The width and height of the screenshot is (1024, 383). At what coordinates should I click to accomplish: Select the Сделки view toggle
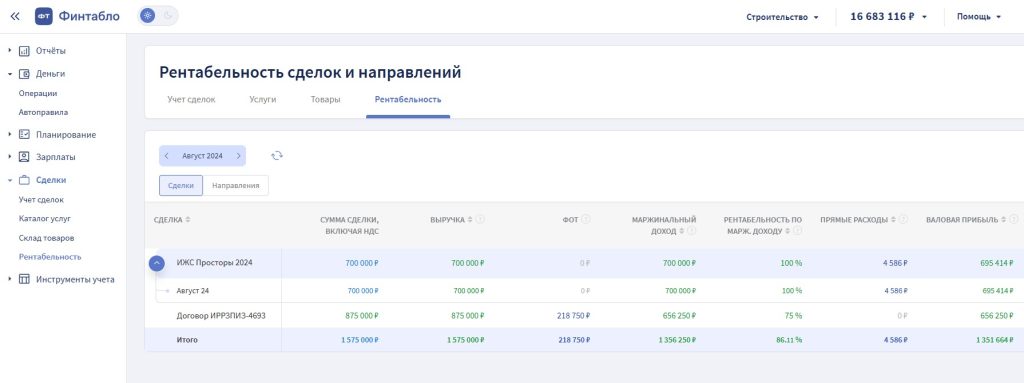click(181, 186)
